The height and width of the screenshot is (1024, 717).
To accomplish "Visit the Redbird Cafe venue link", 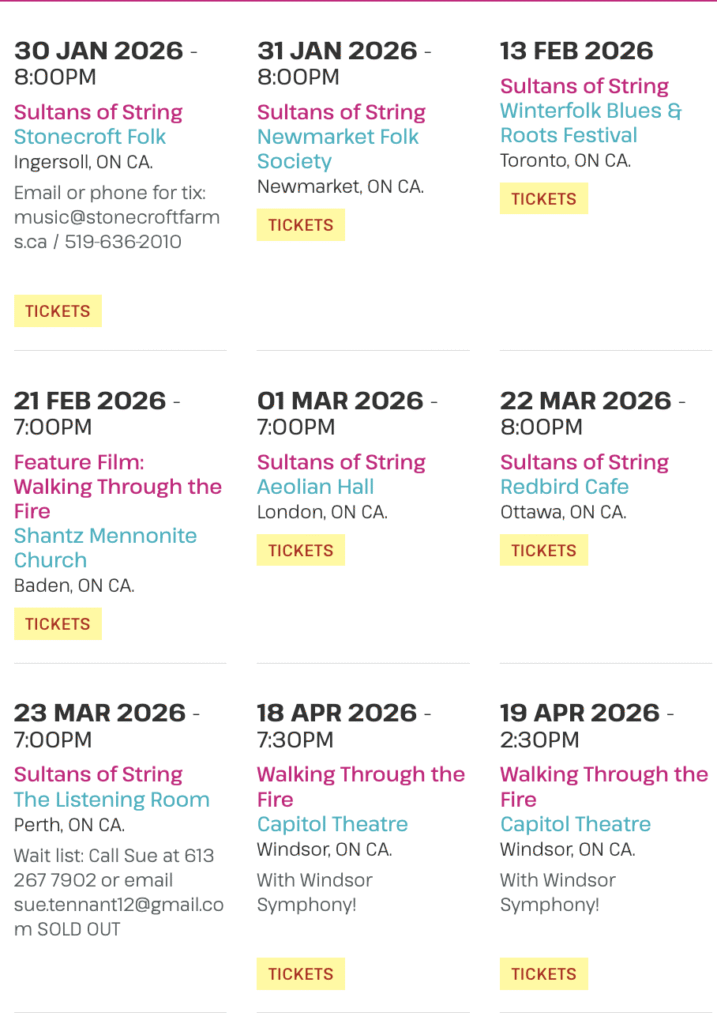I will pos(564,487).
